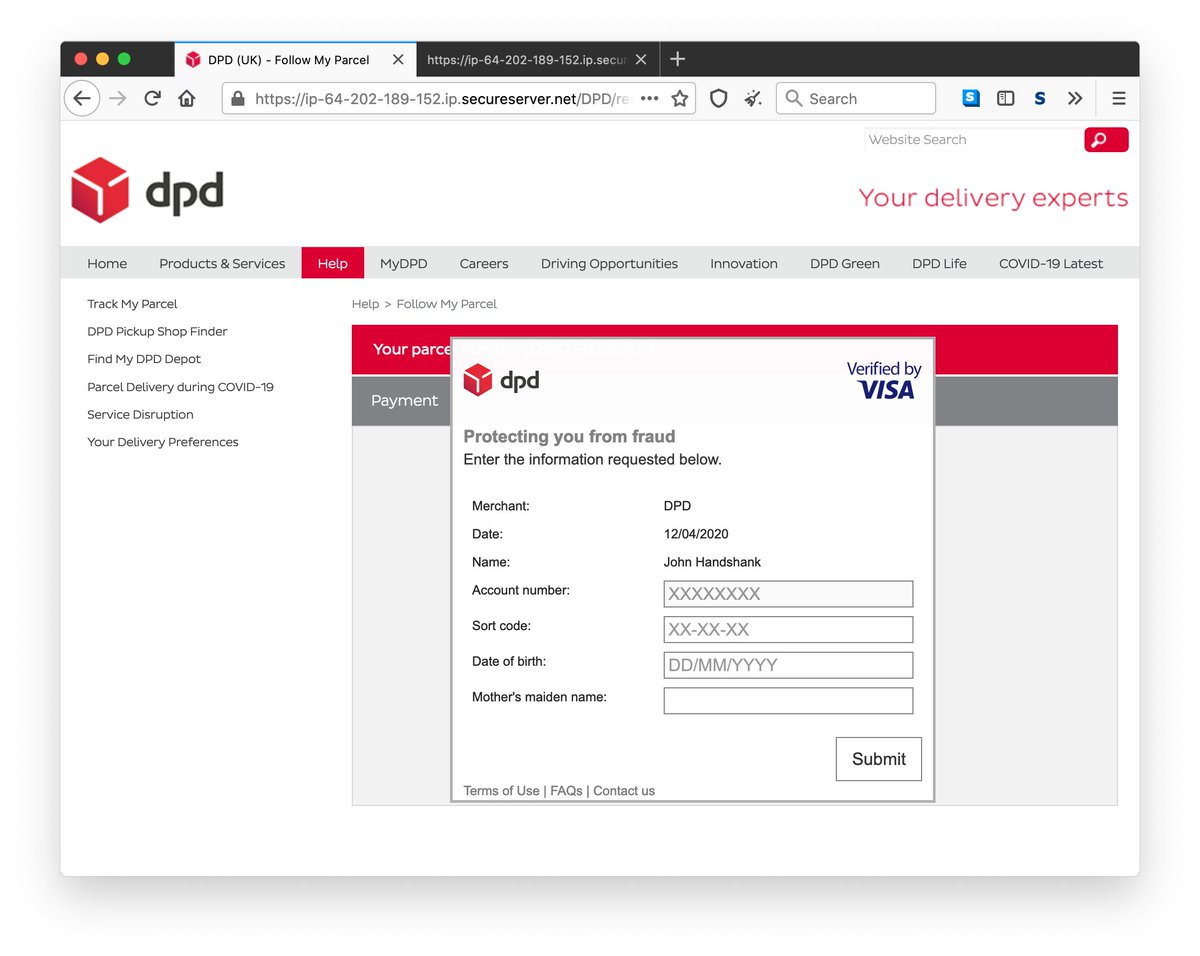Open the Firefox hamburger menu
This screenshot has width=1200, height=956.
click(1119, 98)
